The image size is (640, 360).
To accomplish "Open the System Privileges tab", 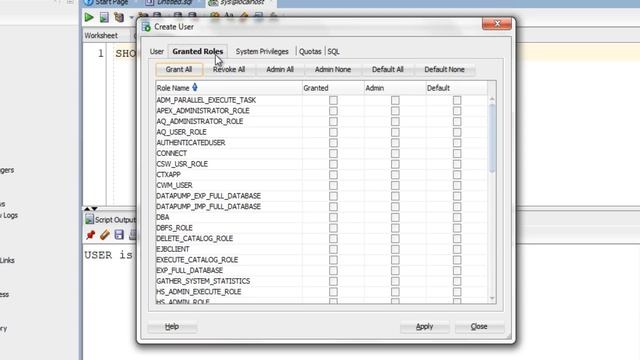I will click(x=262, y=51).
